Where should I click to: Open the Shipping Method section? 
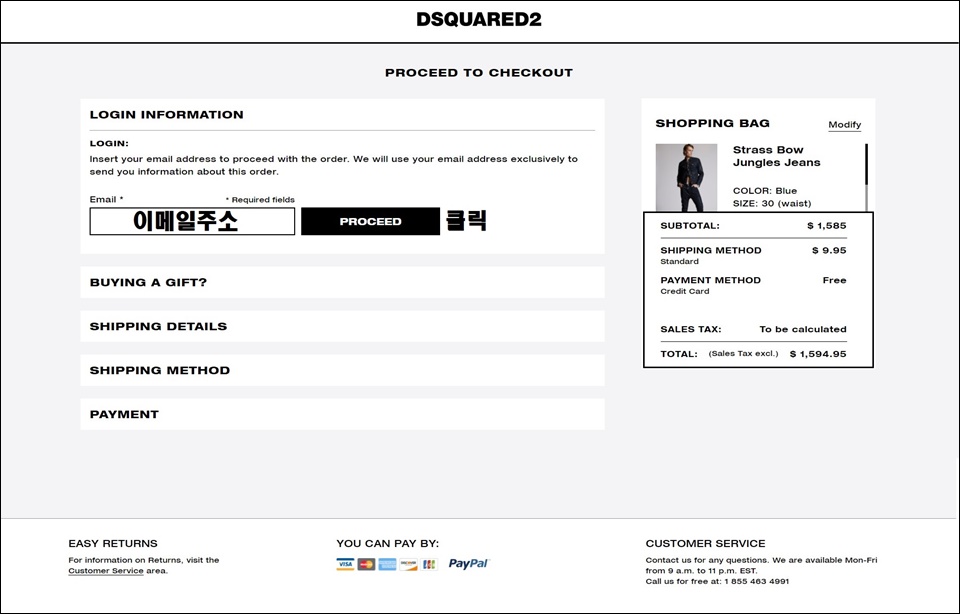click(342, 370)
